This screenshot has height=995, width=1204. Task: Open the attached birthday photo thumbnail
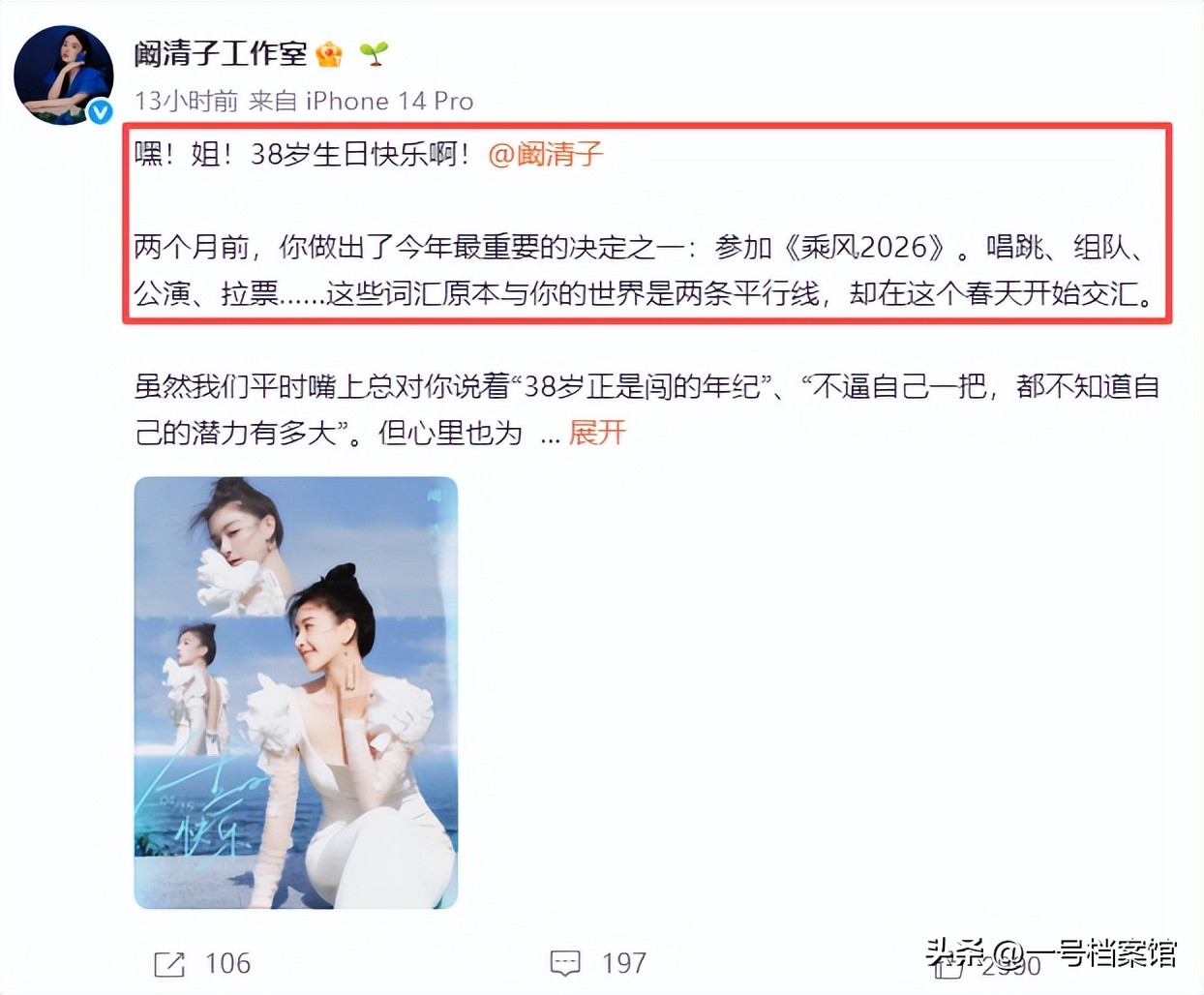(x=295, y=693)
